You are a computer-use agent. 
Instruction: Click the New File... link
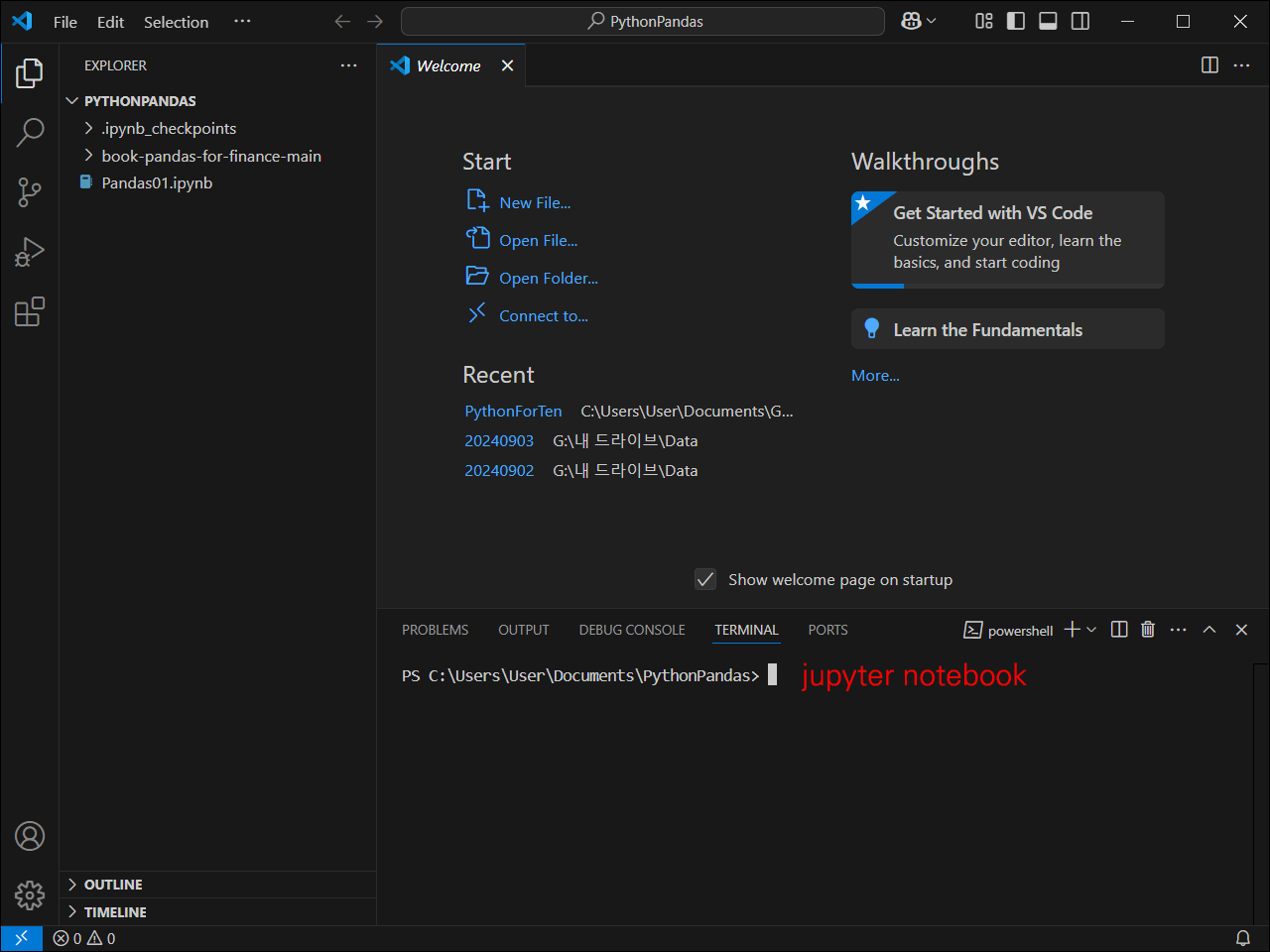point(535,202)
